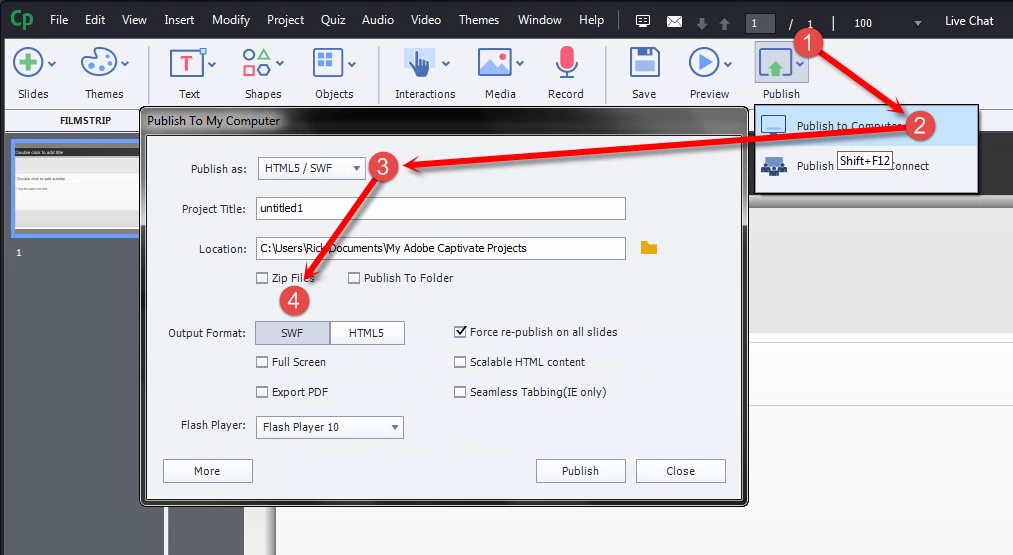Select the Text tool icon
This screenshot has width=1013, height=555.
pyautogui.click(x=187, y=63)
